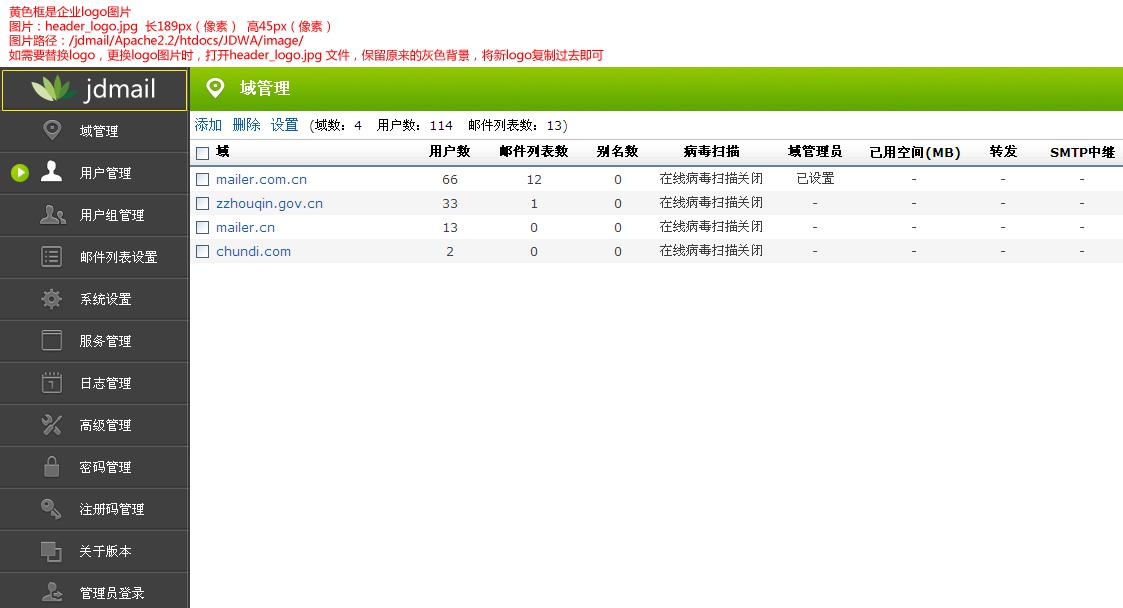
Task: Click the pin icon in green header
Action: [x=215, y=88]
